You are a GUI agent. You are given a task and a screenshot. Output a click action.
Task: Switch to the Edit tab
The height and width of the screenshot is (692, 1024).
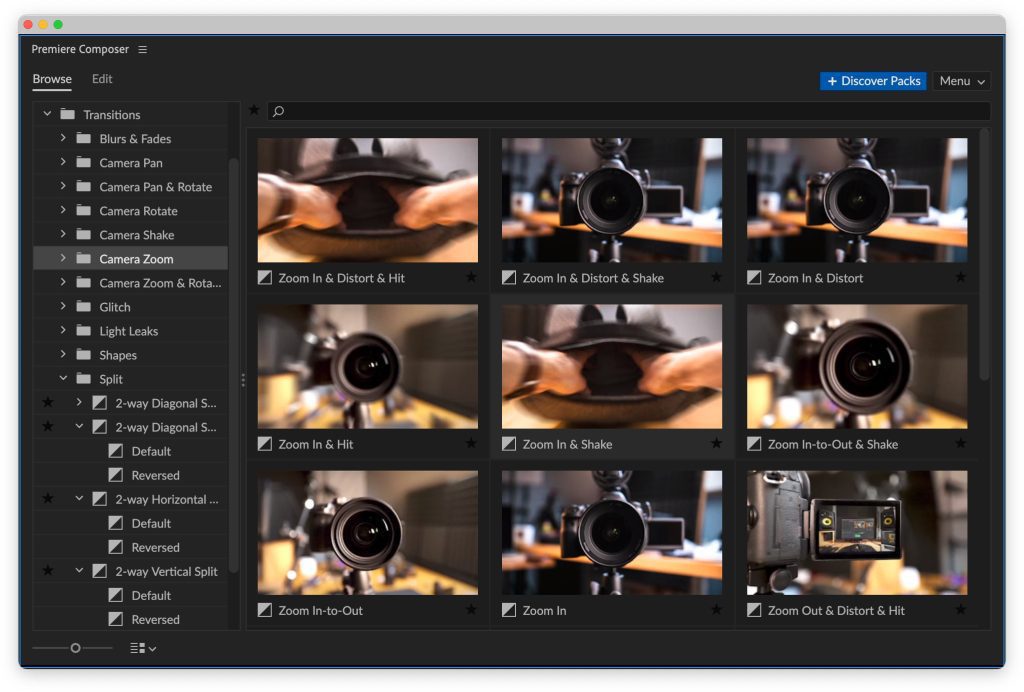102,79
